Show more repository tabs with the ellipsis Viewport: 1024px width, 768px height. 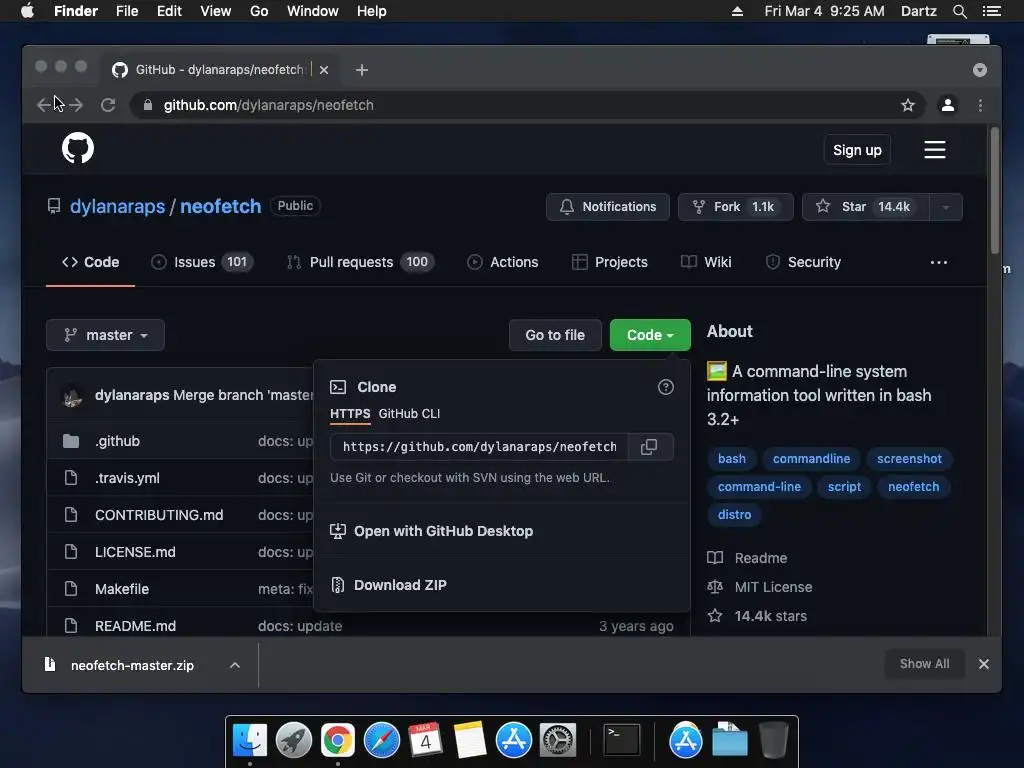coord(938,263)
